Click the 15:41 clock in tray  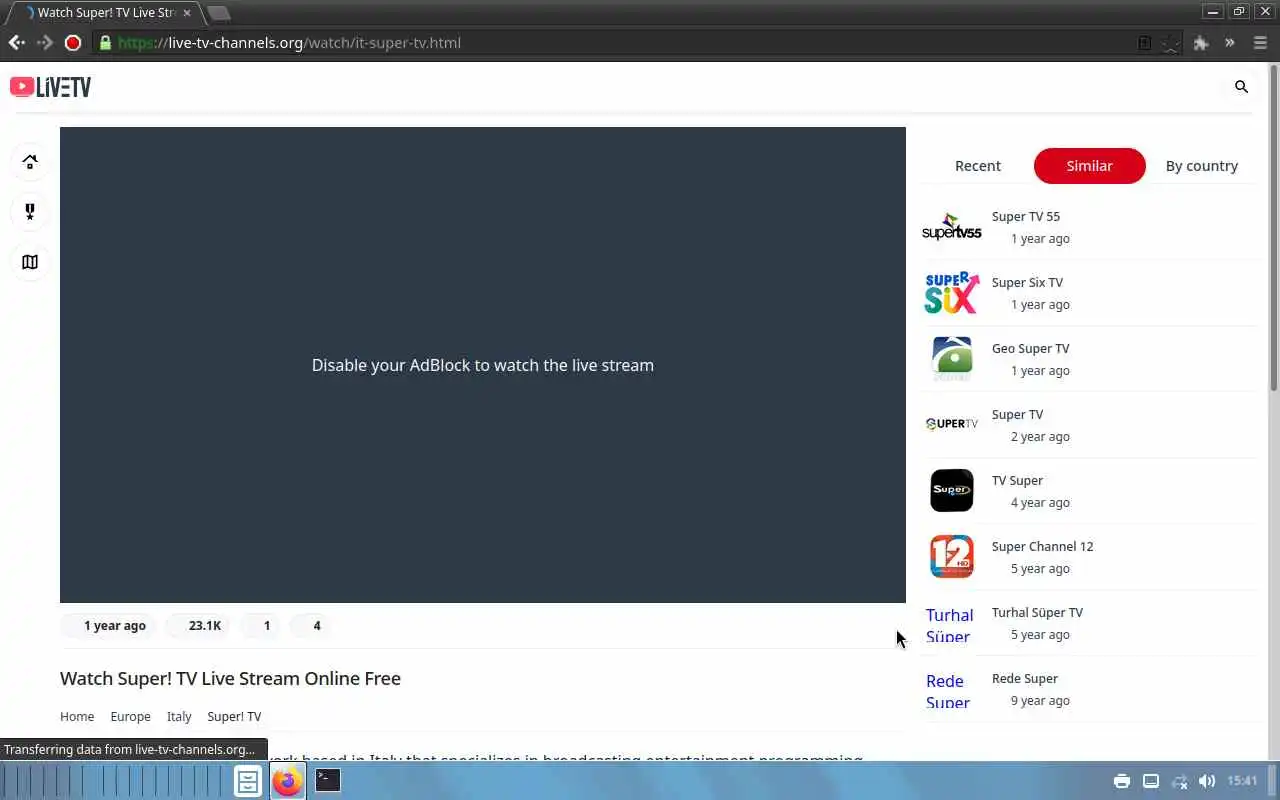click(1242, 781)
